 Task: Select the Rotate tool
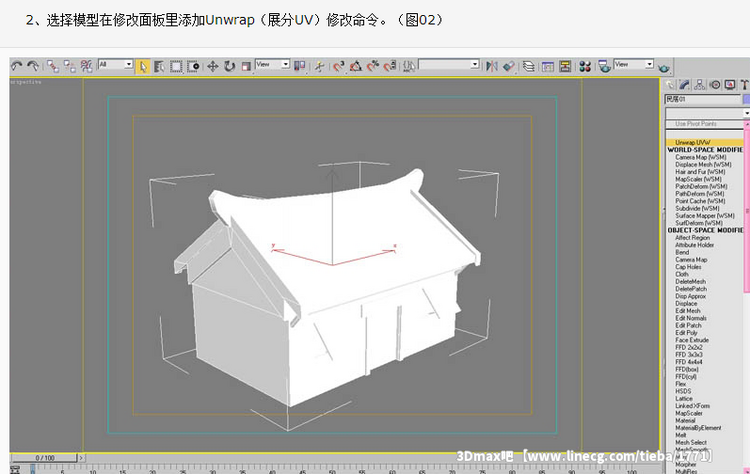tap(230, 66)
